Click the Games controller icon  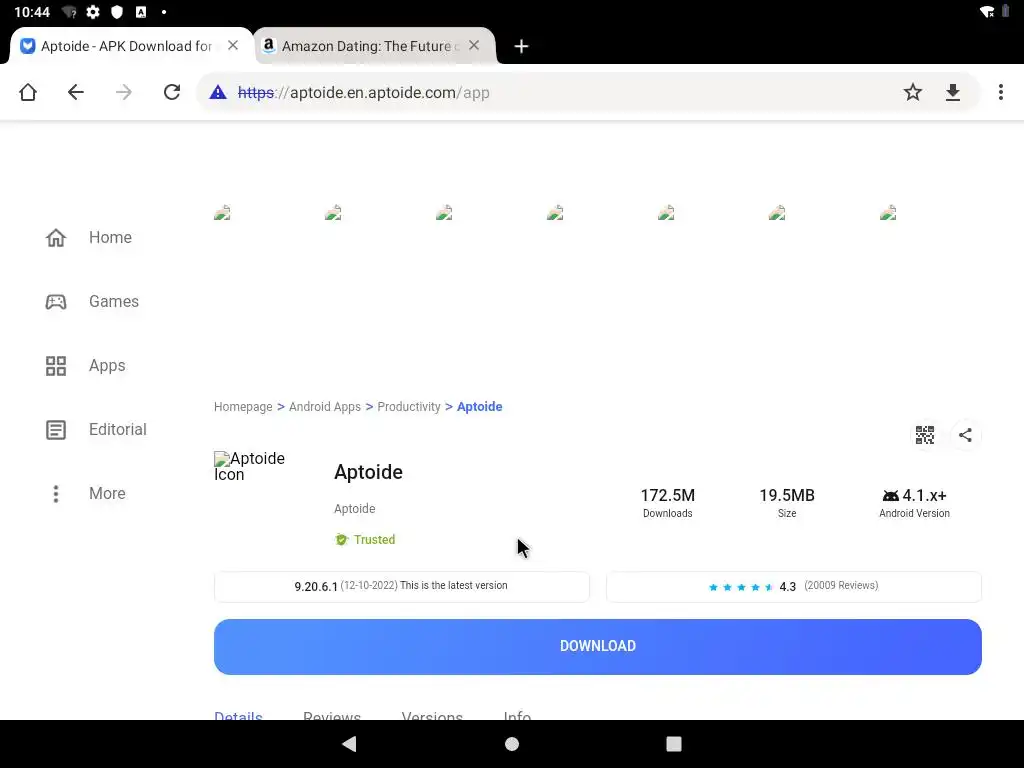click(56, 302)
